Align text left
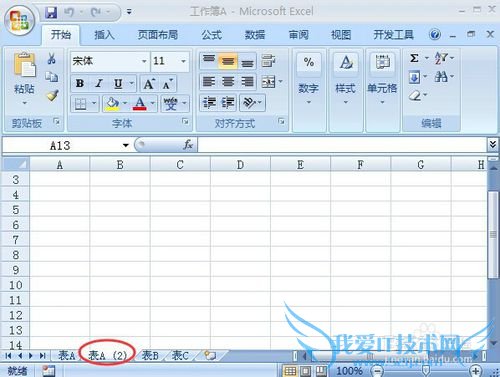Image resolution: width=500 pixels, height=377 pixels. pos(209,82)
